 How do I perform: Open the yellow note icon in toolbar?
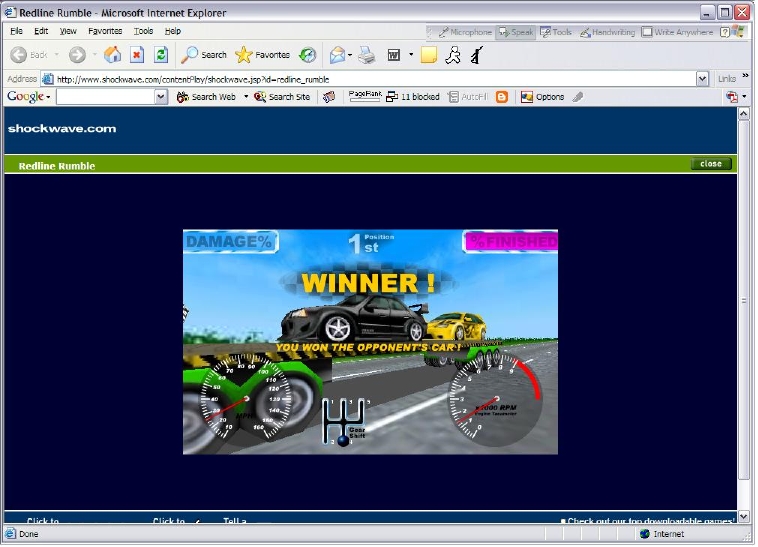click(x=428, y=55)
